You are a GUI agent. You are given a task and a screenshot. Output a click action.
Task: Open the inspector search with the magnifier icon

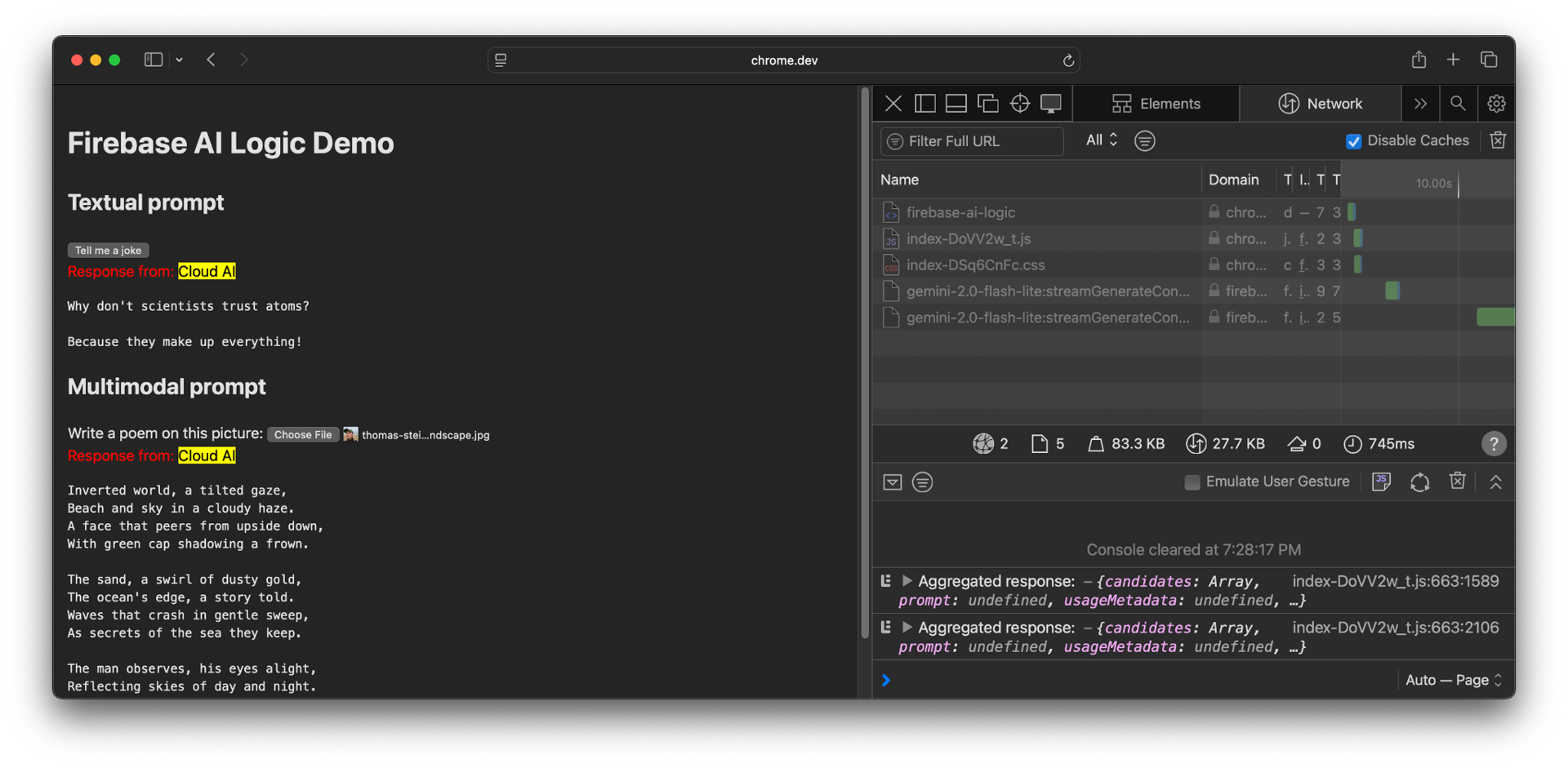pos(1458,104)
